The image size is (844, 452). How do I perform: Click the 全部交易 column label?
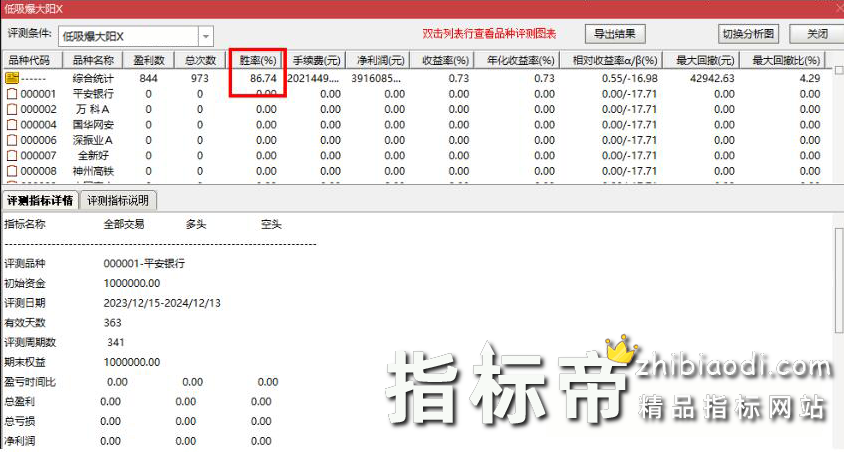[124, 224]
